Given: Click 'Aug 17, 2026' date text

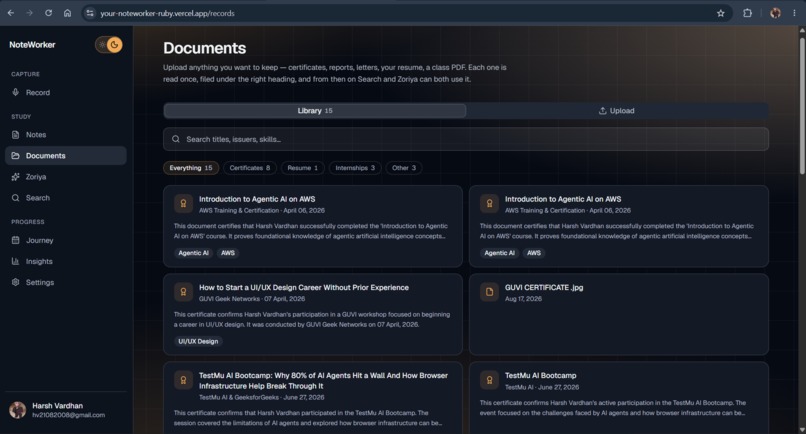Looking at the screenshot, I should [x=523, y=299].
